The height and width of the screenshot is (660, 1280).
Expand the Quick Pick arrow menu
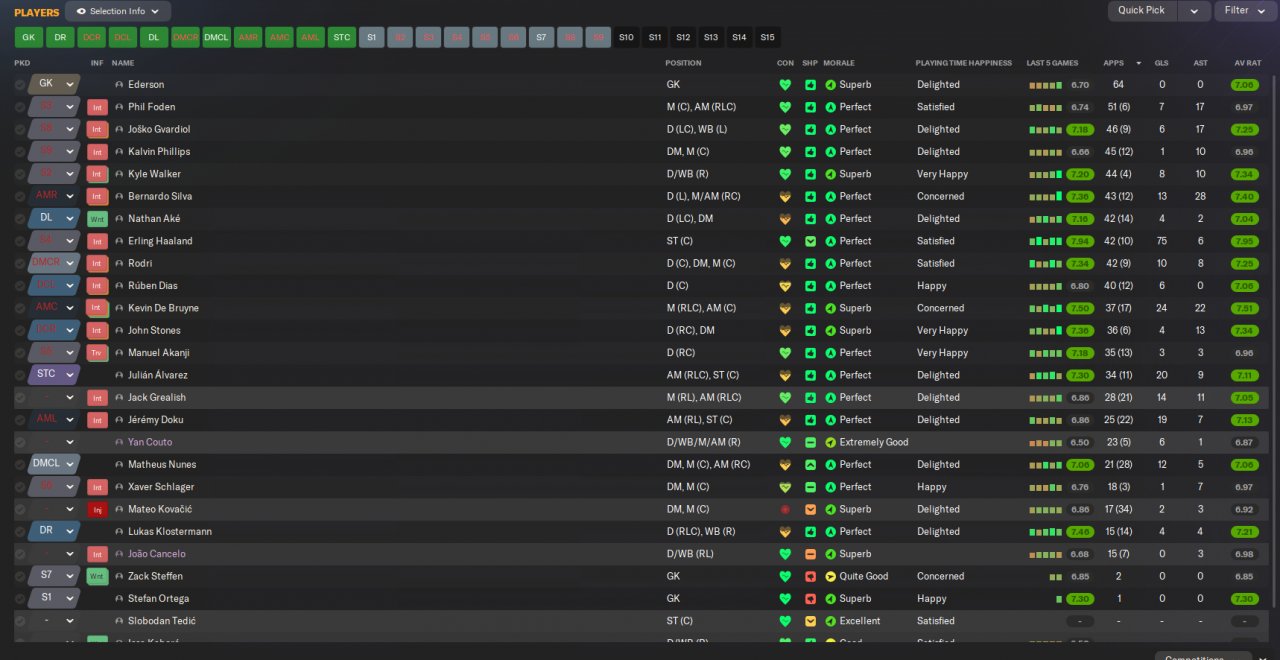point(1194,11)
